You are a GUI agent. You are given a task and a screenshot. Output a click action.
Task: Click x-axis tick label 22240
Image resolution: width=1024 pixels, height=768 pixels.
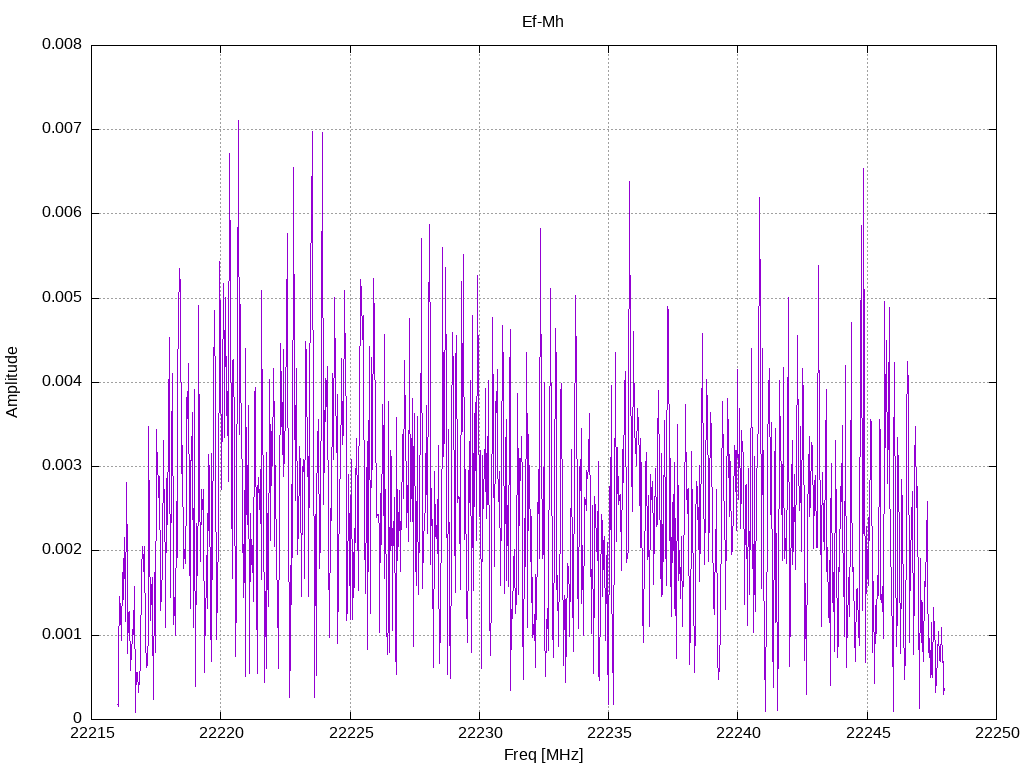[x=738, y=733]
